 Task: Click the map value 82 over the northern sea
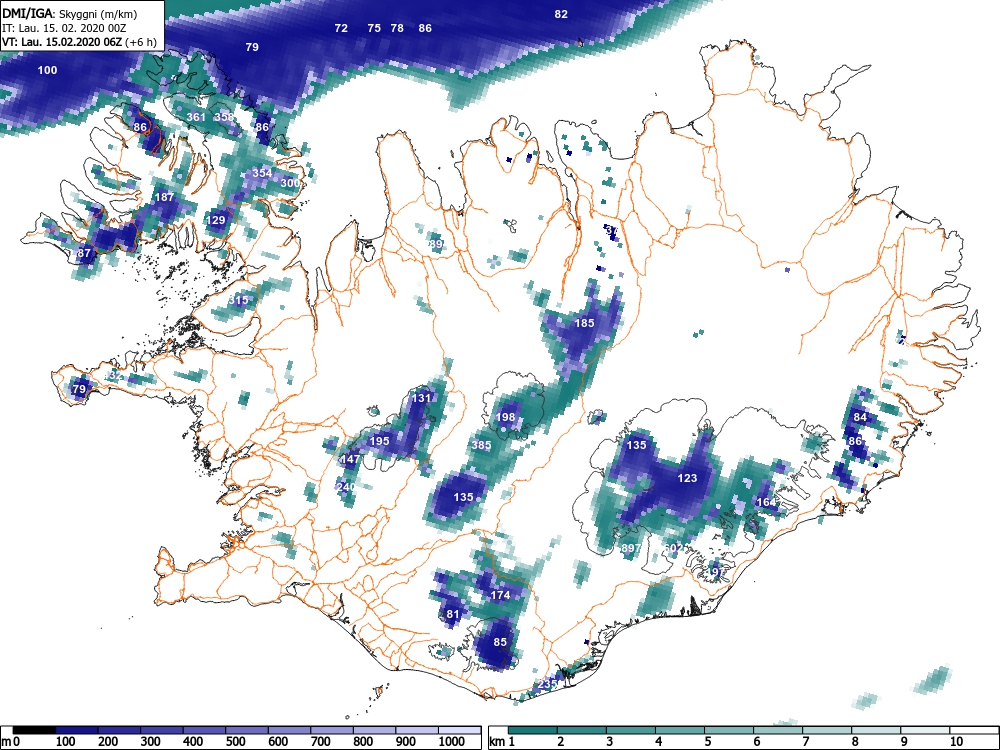point(561,14)
